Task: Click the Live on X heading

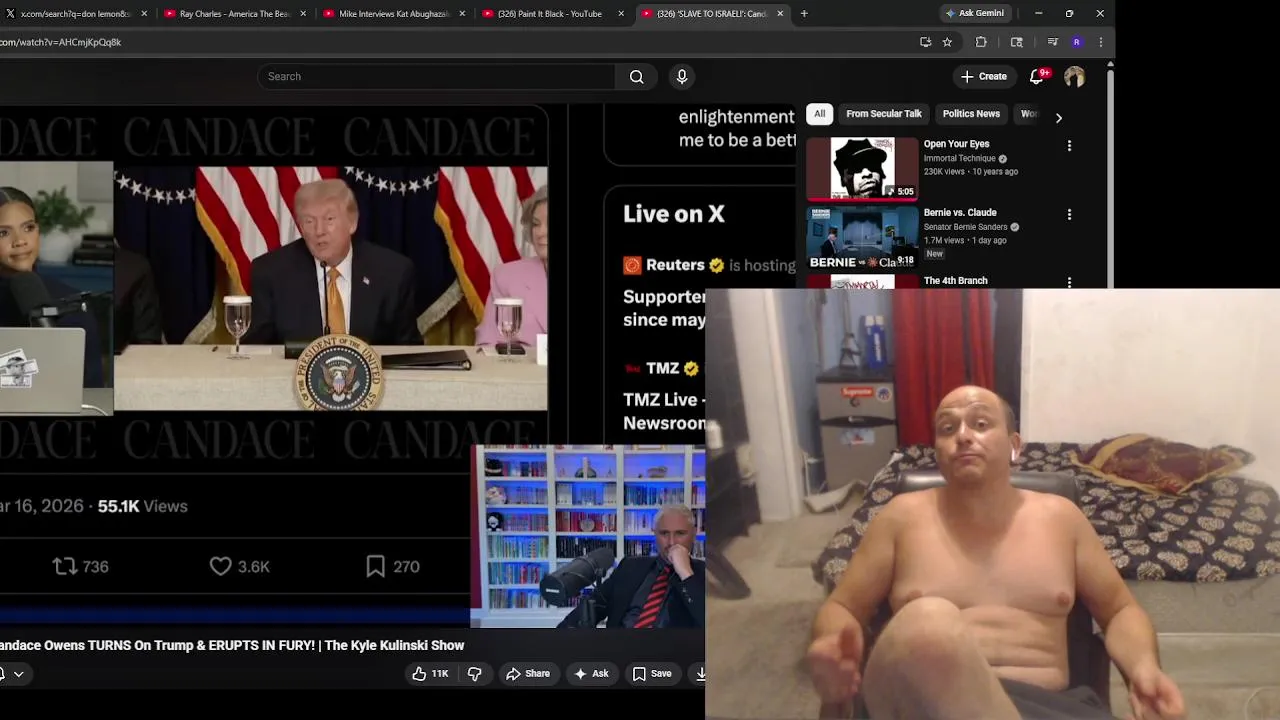Action: [x=674, y=213]
